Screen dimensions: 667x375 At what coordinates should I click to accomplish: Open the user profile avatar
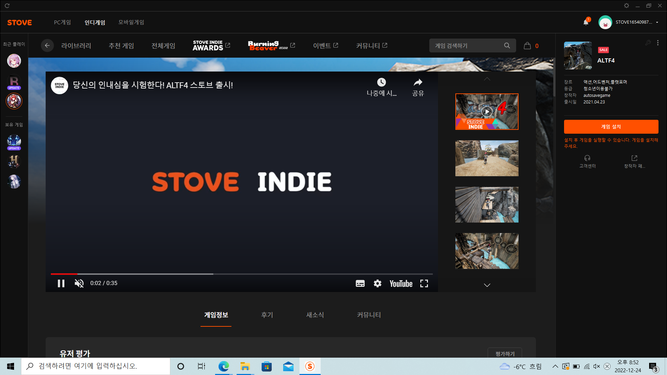coord(605,22)
